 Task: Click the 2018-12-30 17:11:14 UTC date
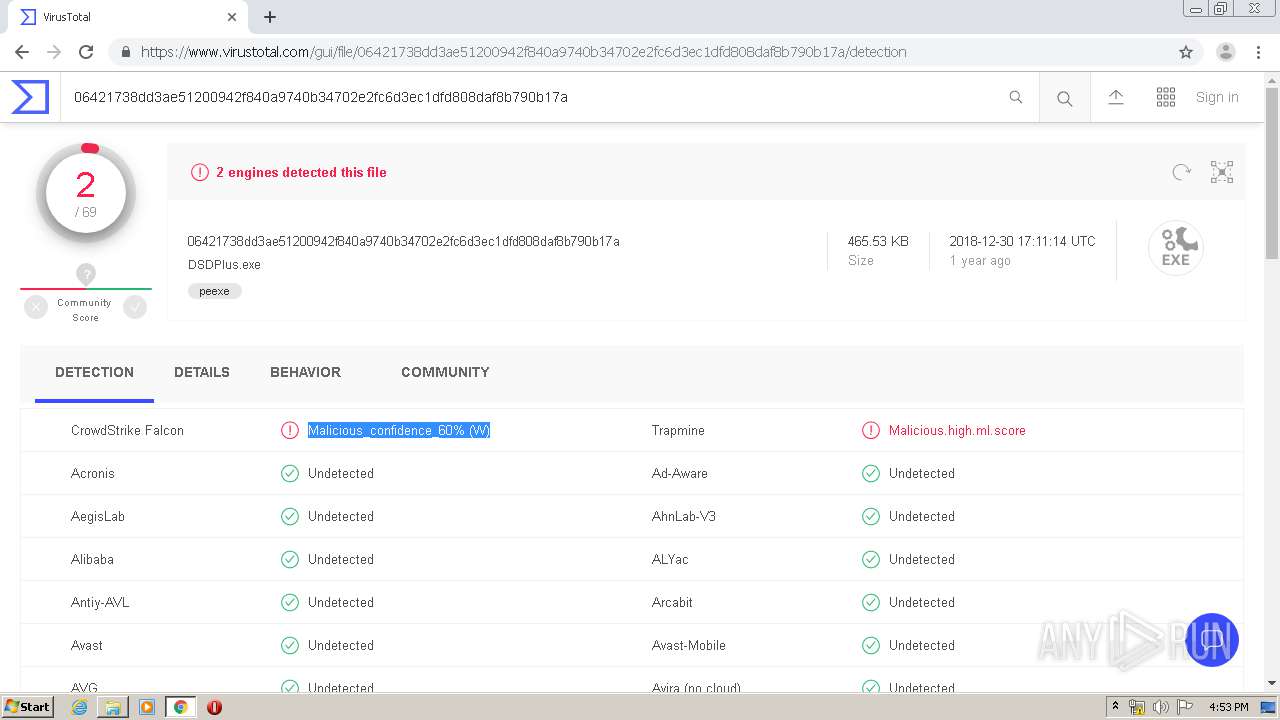tap(1022, 241)
